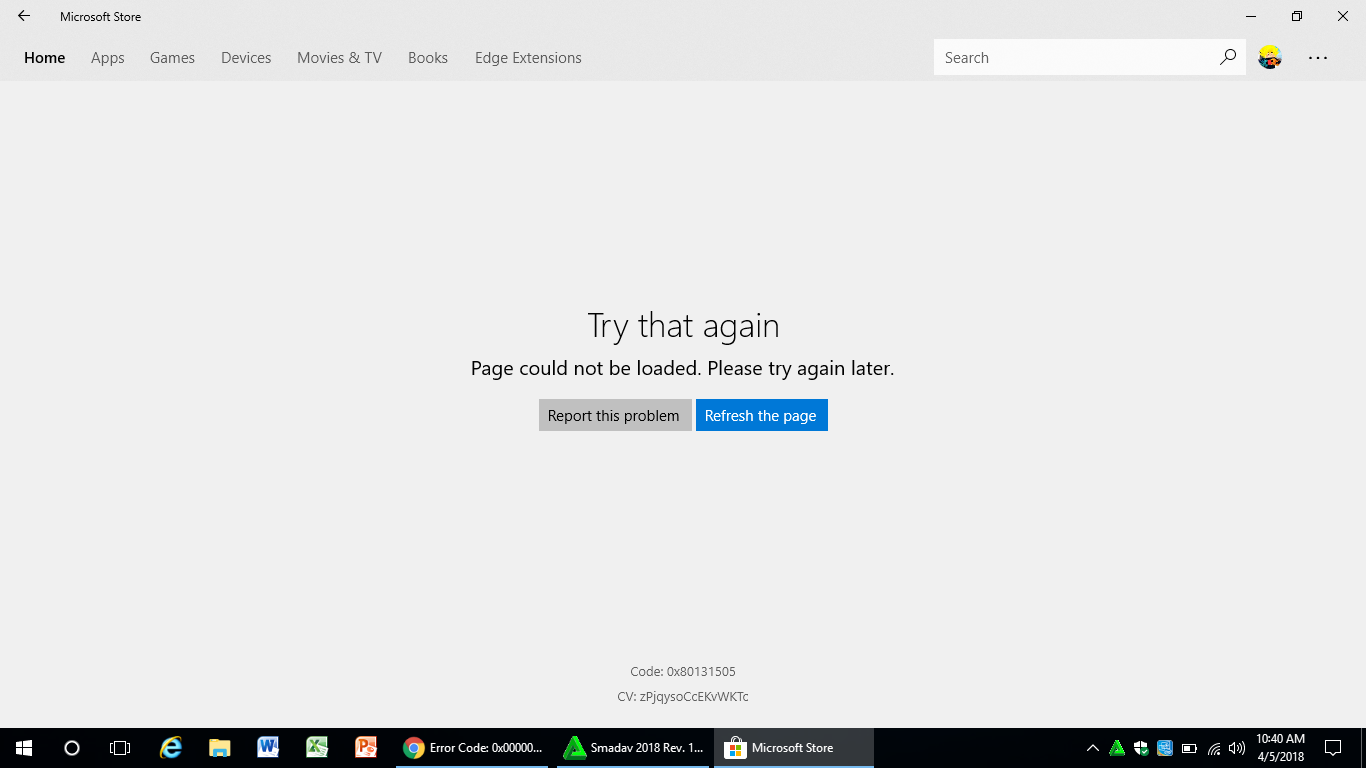This screenshot has width=1366, height=768.
Task: Select the CV zPjqysoCcEKvWKTc text
Action: pyautogui.click(x=683, y=697)
